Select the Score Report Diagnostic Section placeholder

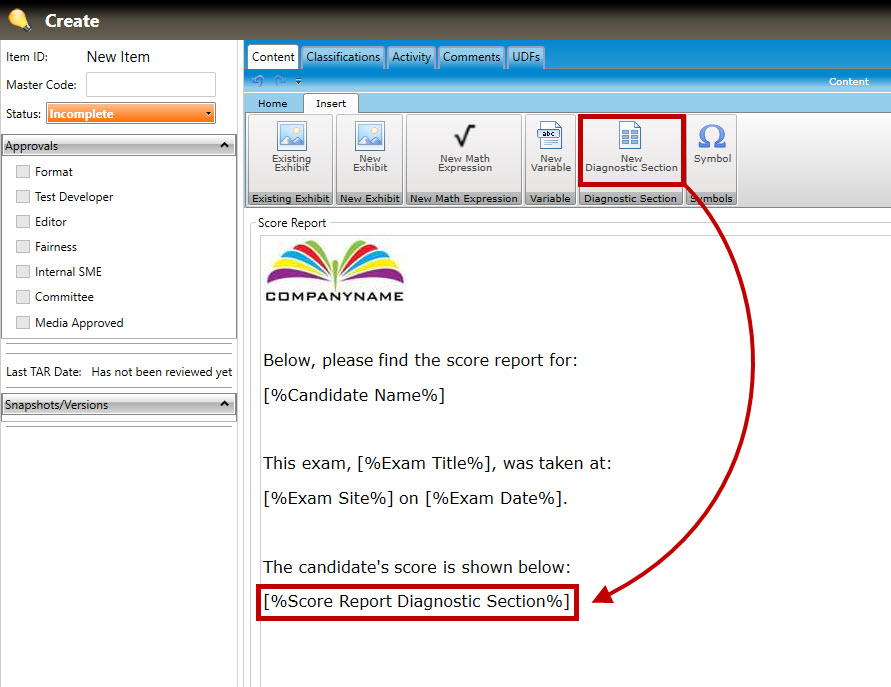coord(417,601)
